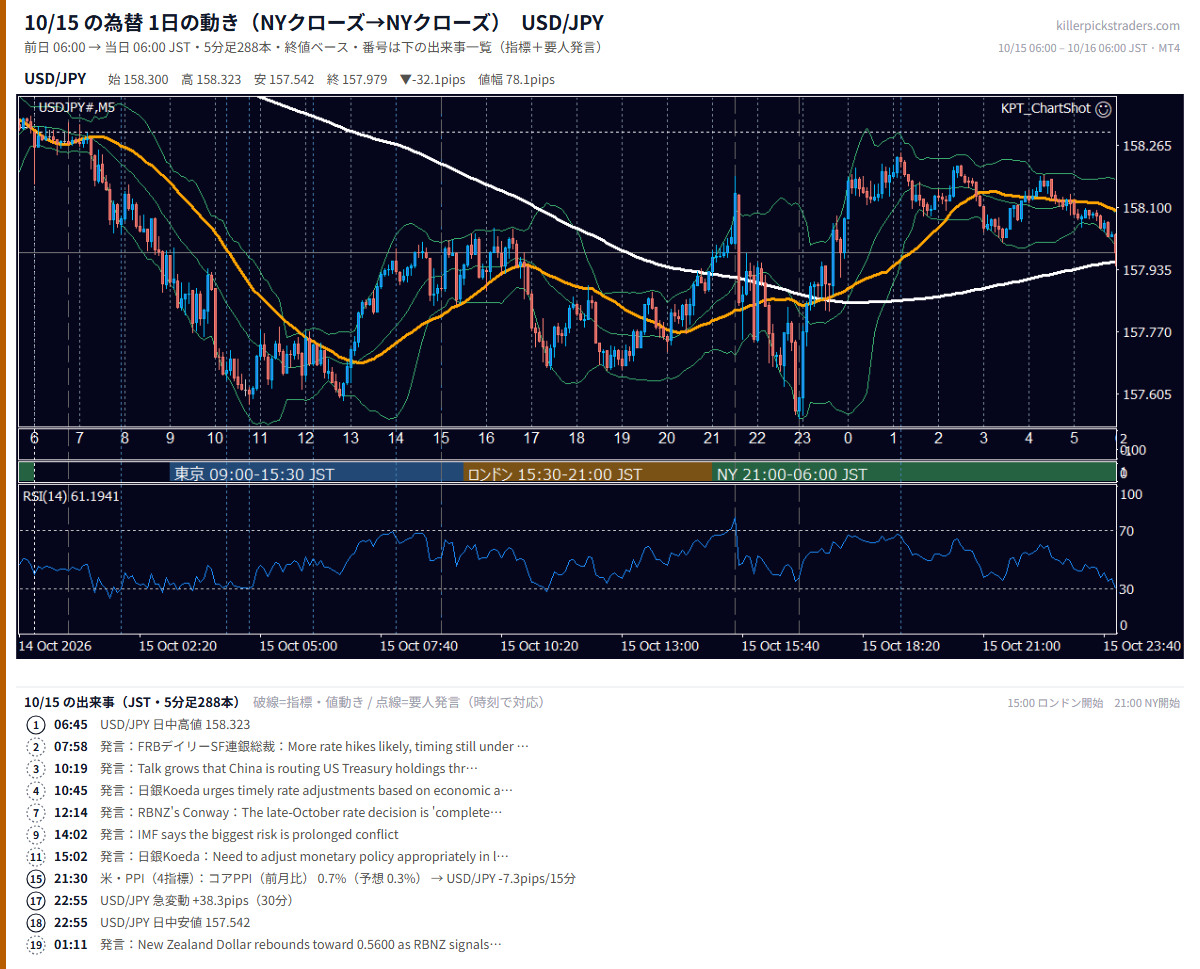Viewport: 1200px width, 969px height.
Task: Click the RSI 70 level label
Action: 1126,531
